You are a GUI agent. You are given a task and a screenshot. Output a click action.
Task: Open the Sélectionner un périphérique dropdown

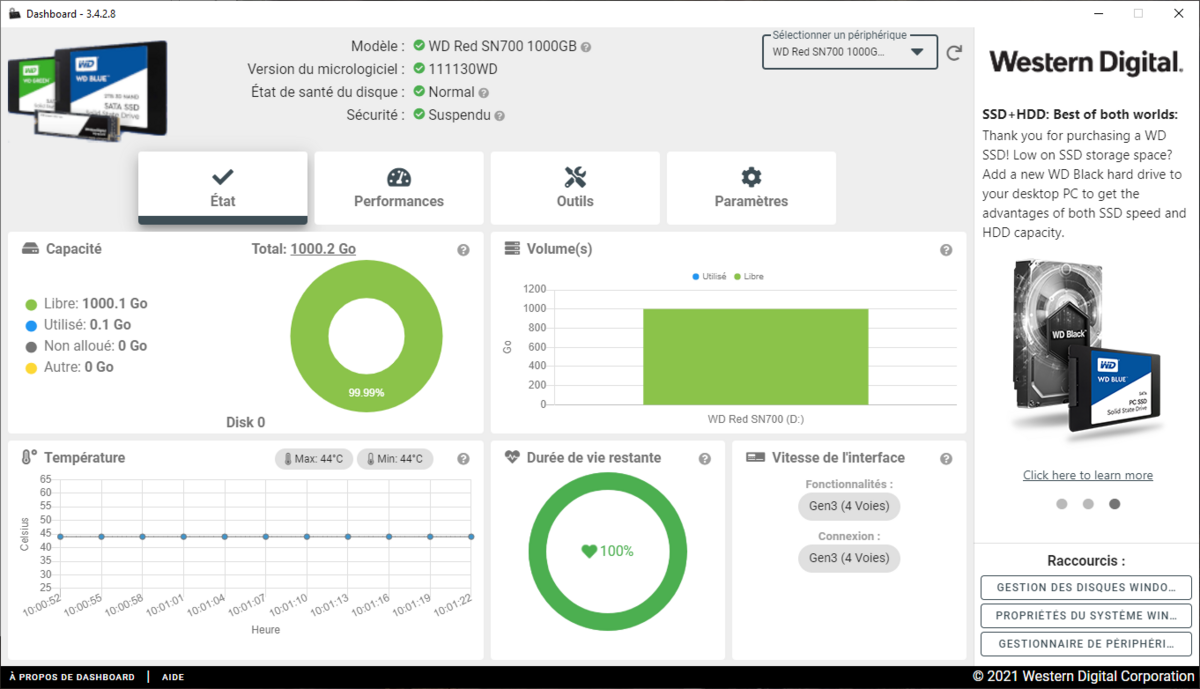coord(850,52)
